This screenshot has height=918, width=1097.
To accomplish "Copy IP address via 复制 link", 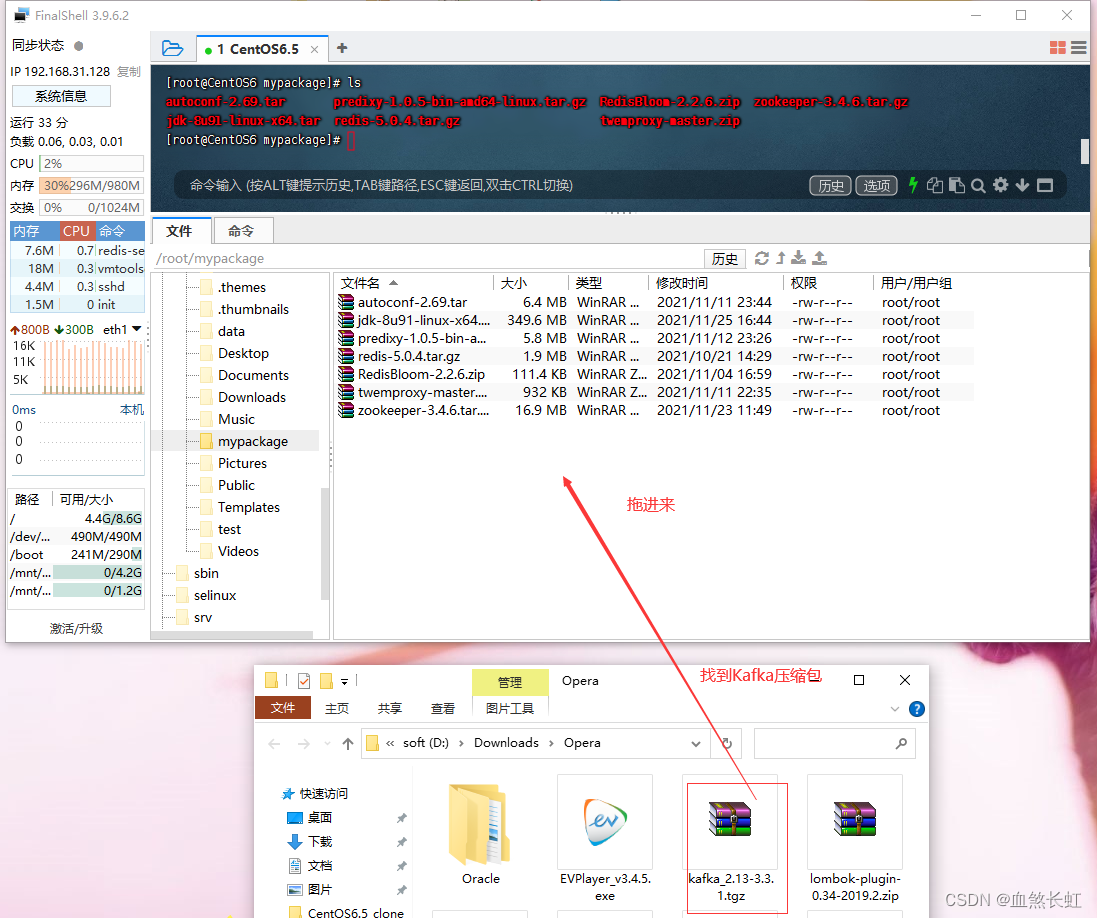I will (129, 71).
